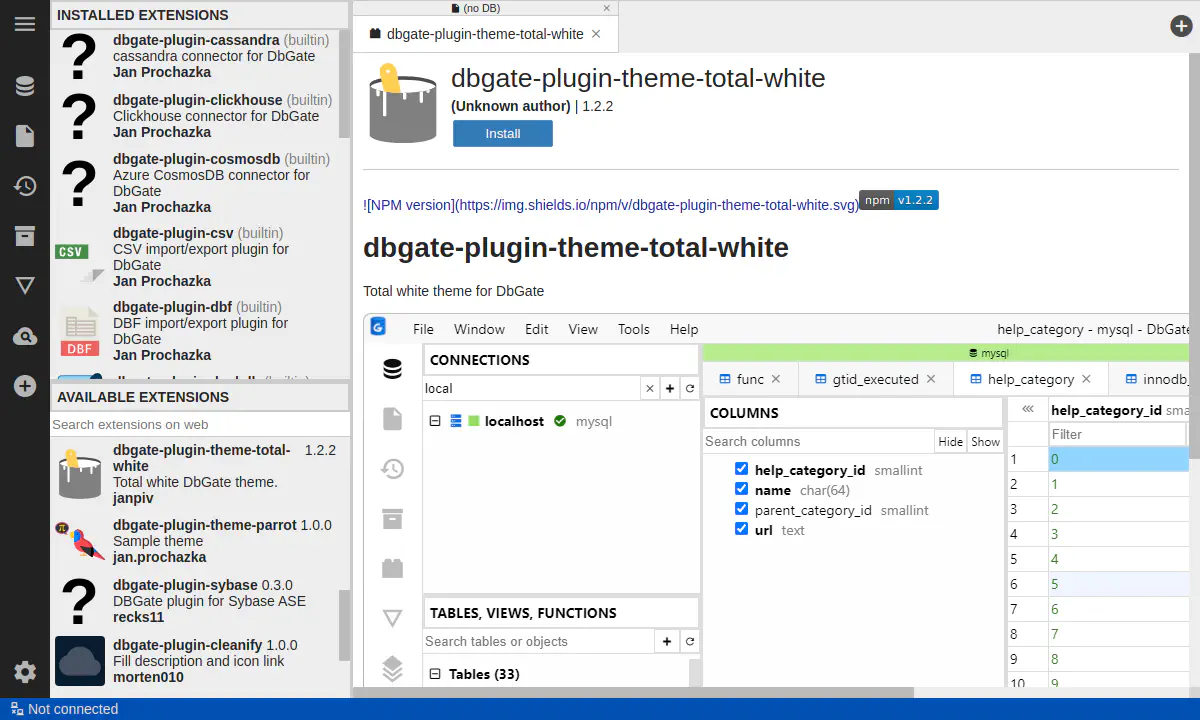The image size is (1200, 720).
Task: Open the NPM version shields.io link
Action: 610,205
